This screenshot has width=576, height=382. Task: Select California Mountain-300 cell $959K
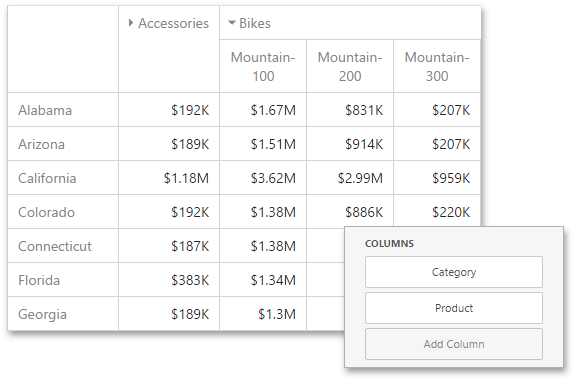tap(437, 178)
